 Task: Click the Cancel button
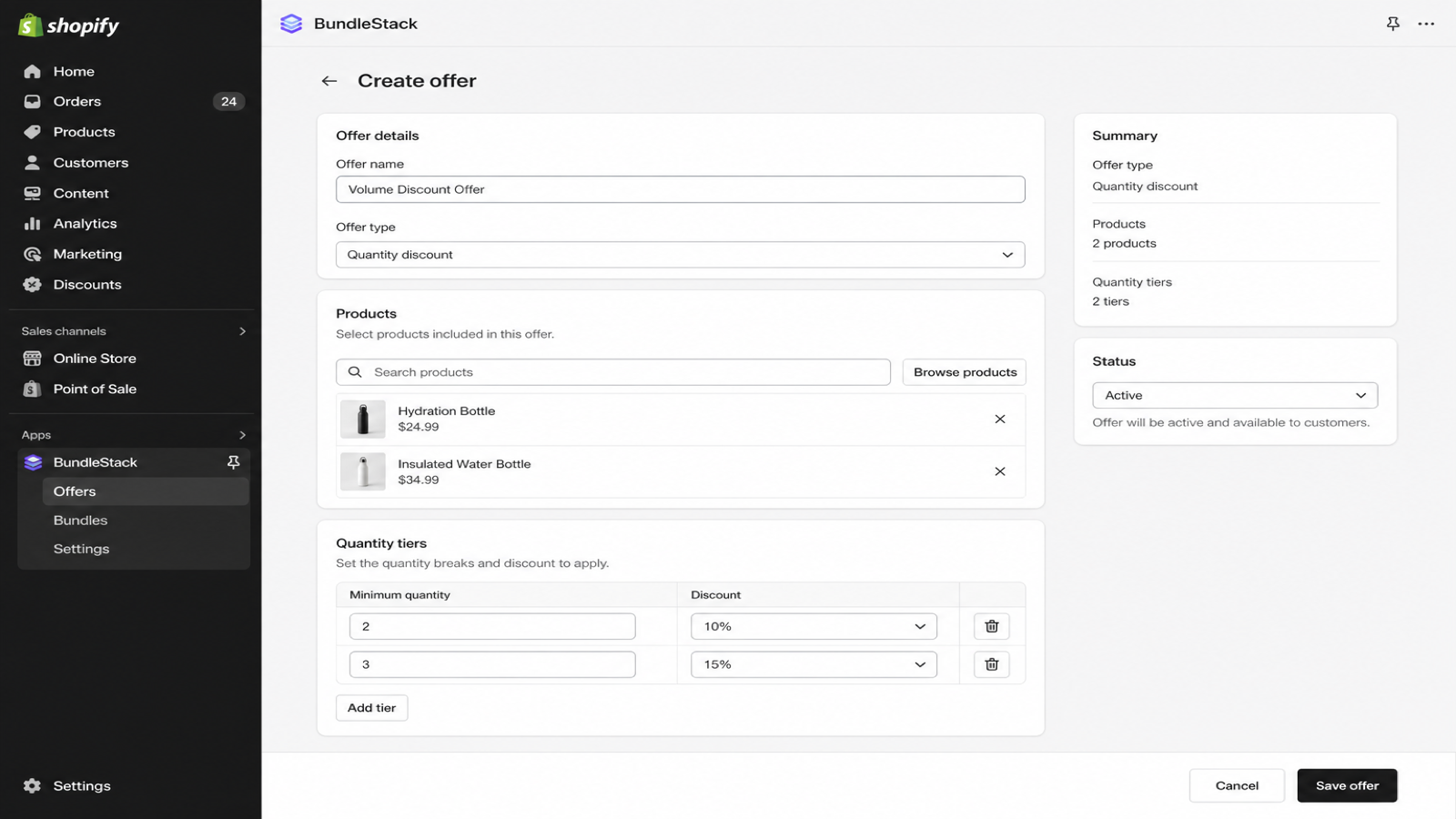tap(1237, 785)
